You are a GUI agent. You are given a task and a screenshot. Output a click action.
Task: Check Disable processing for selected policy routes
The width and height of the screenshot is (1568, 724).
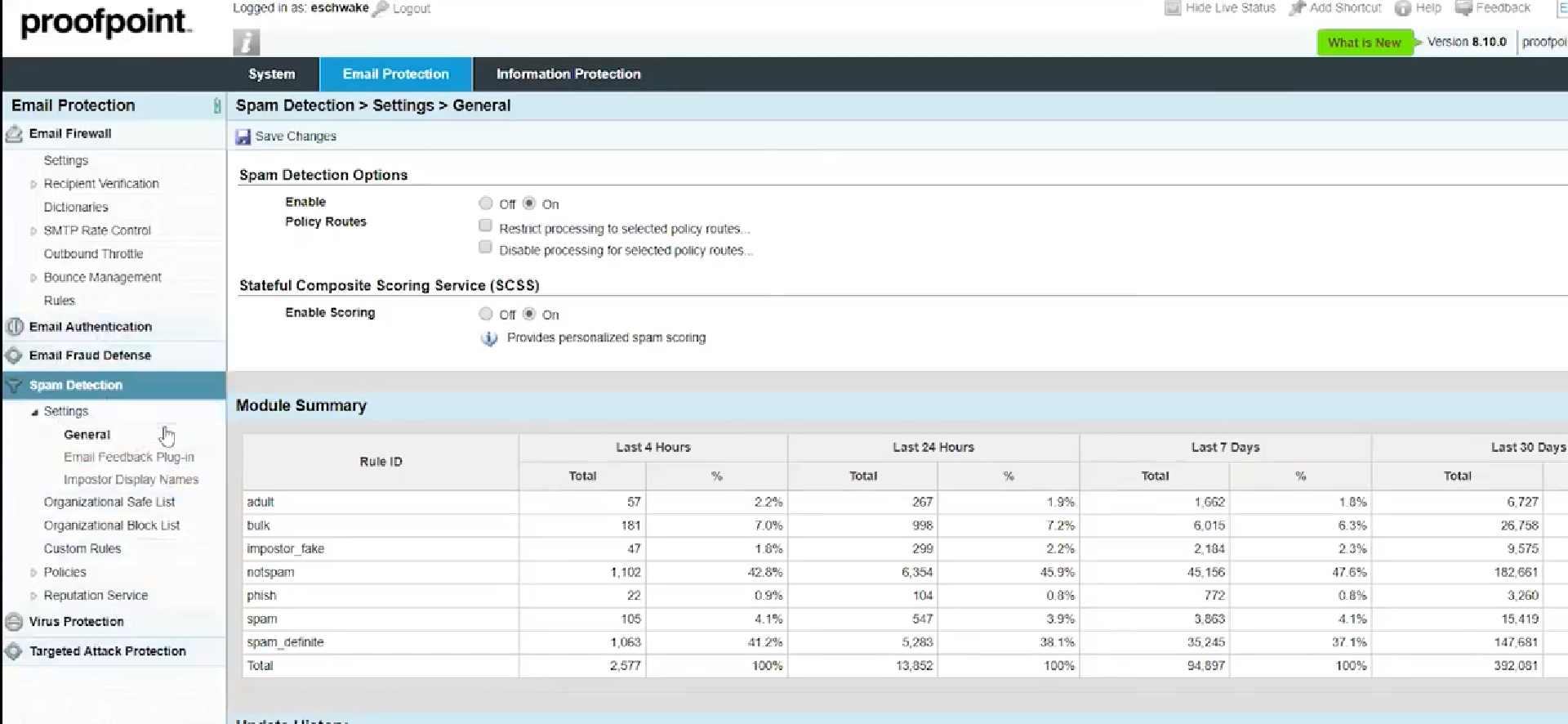[x=485, y=247]
